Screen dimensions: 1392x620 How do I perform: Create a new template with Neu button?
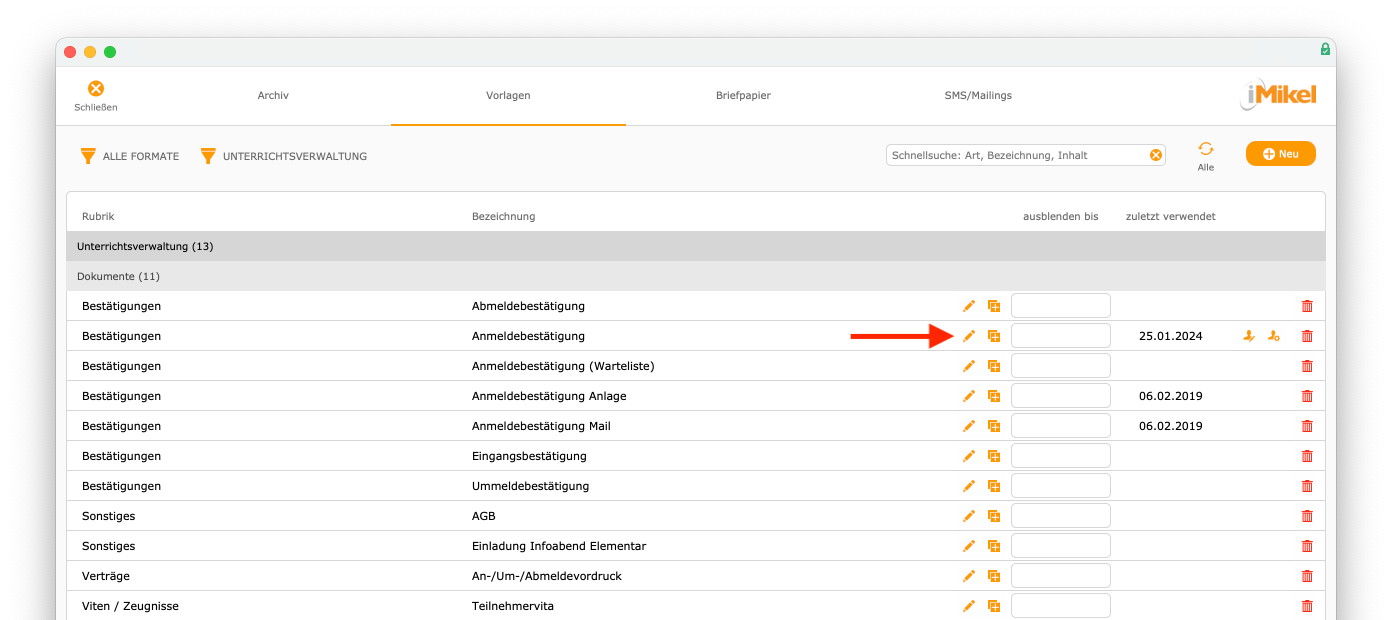tap(1281, 154)
